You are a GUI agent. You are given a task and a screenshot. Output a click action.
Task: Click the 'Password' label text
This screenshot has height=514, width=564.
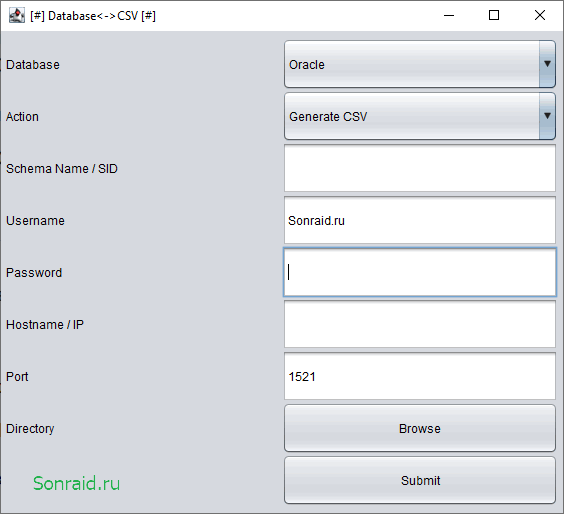pyautogui.click(x=34, y=273)
